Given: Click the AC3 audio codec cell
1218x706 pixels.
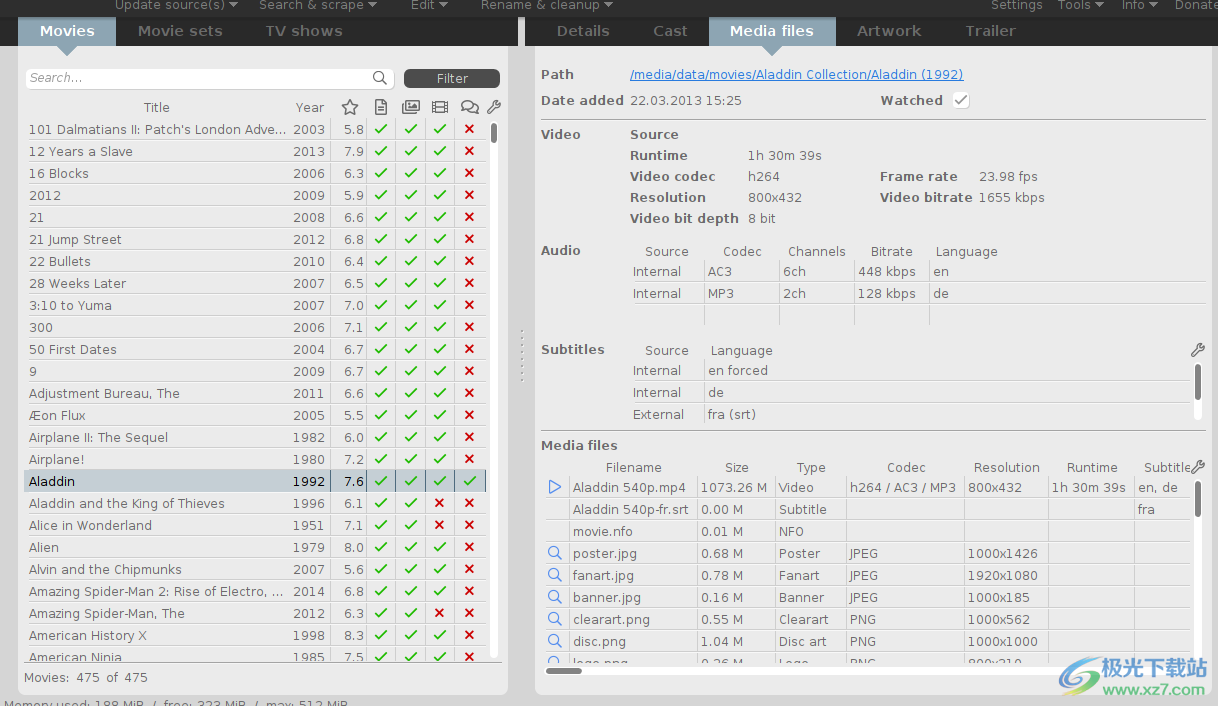Looking at the screenshot, I should tap(741, 271).
